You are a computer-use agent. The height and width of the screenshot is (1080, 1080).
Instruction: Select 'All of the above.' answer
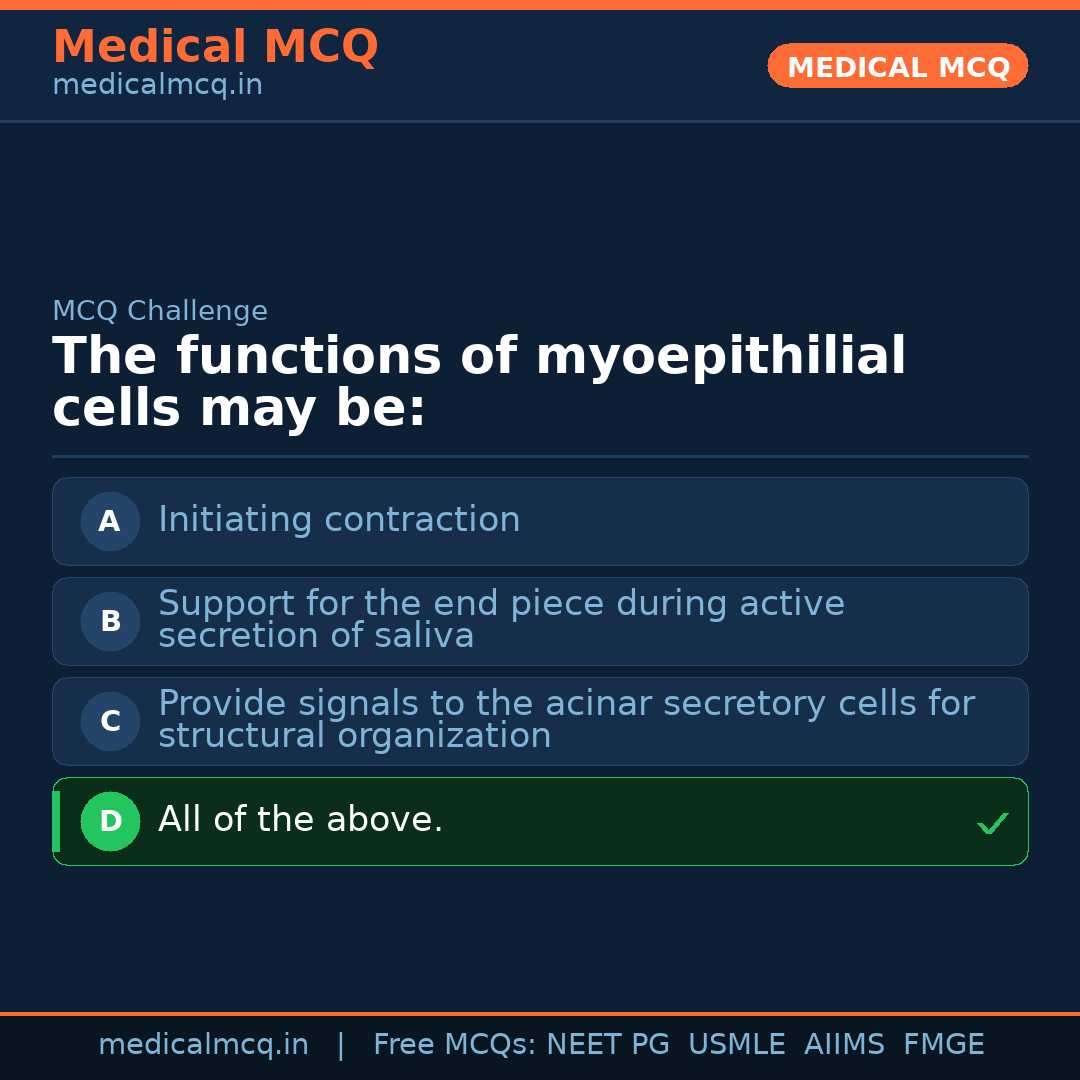pyautogui.click(x=300, y=820)
